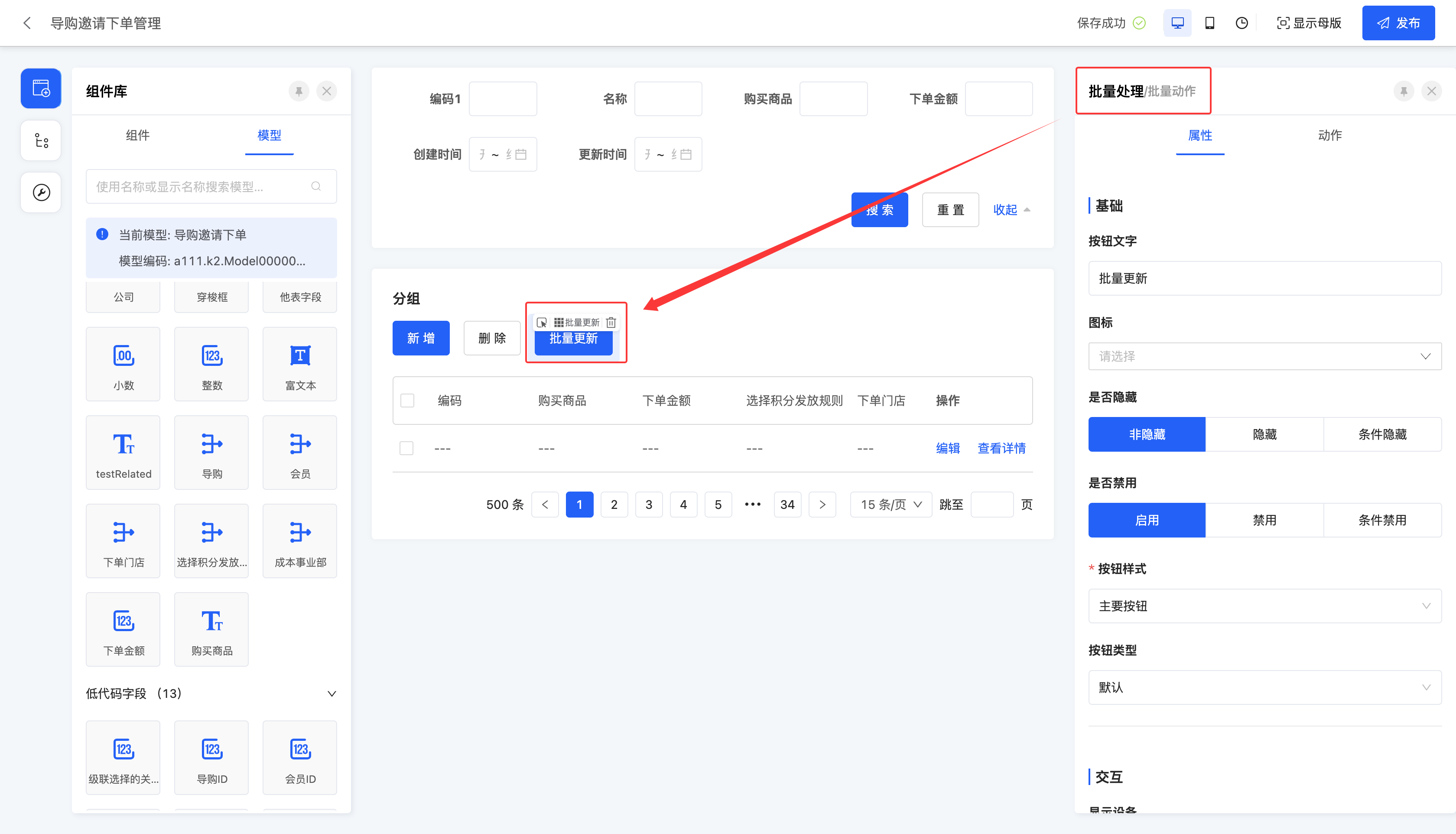The height and width of the screenshot is (834, 1456).
Task: Open the tree structure sidebar icon
Action: pos(41,140)
